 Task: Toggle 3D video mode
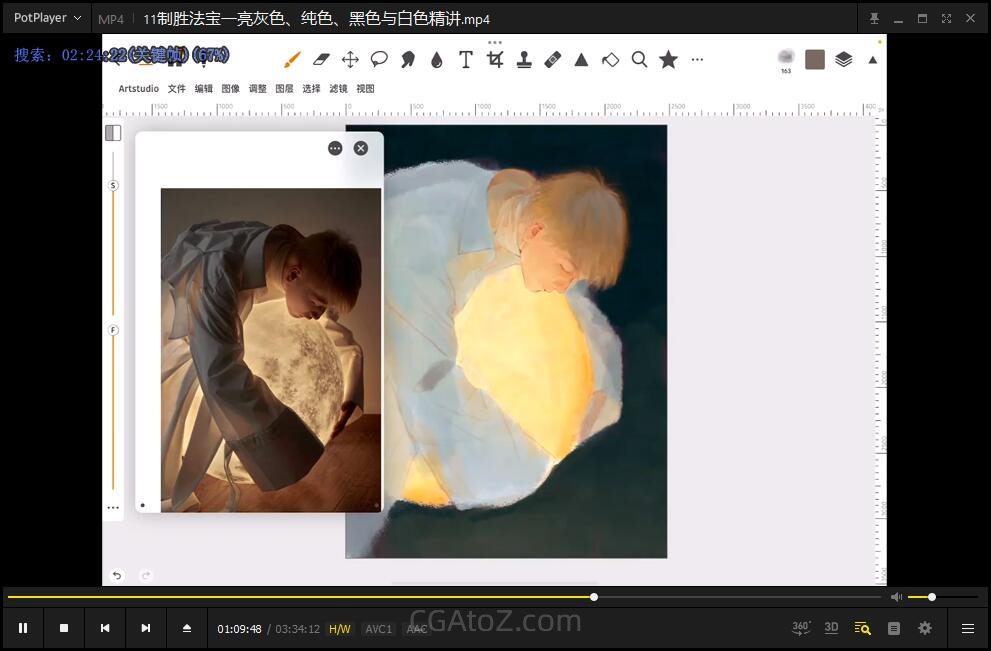(831, 628)
